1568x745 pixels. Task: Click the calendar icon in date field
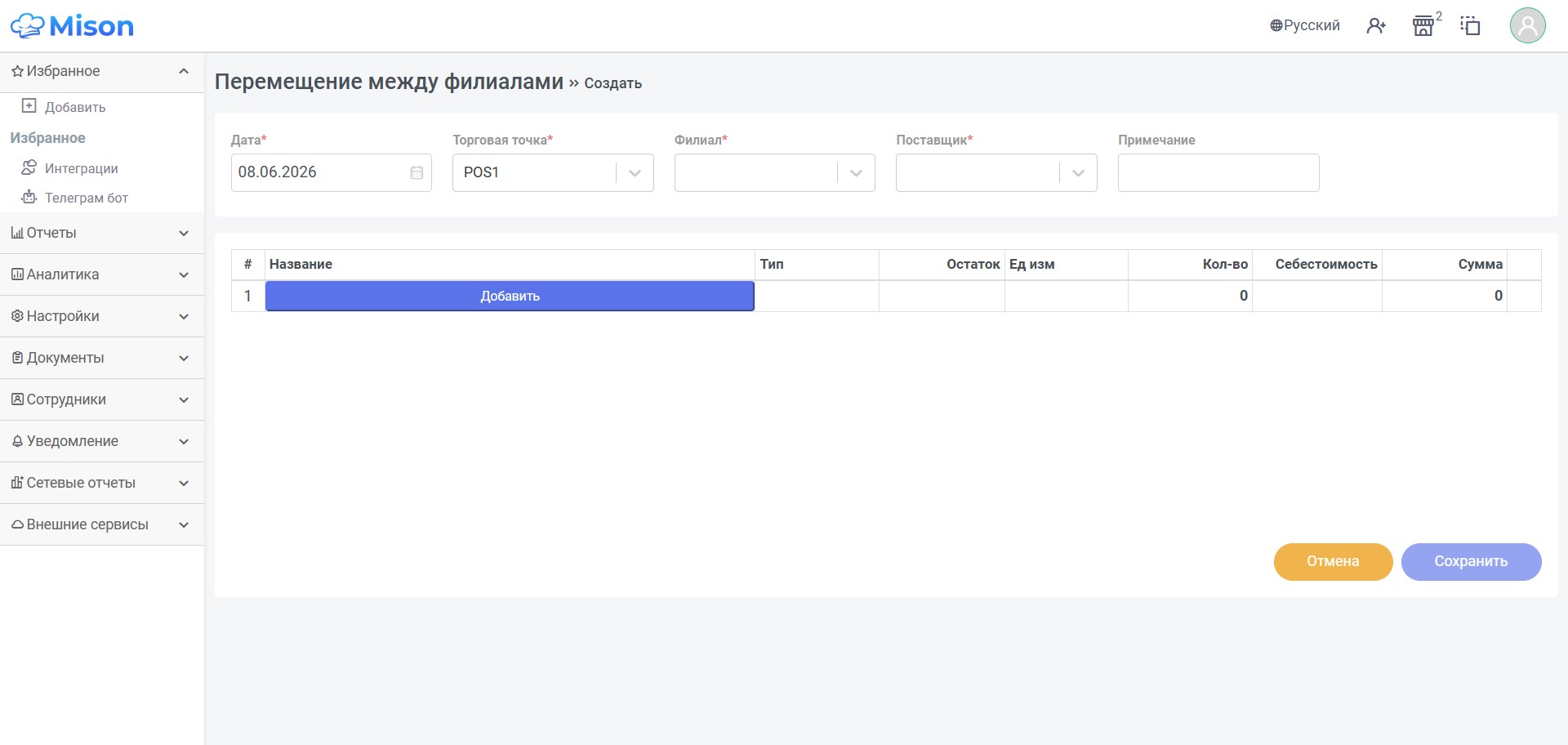(x=416, y=172)
